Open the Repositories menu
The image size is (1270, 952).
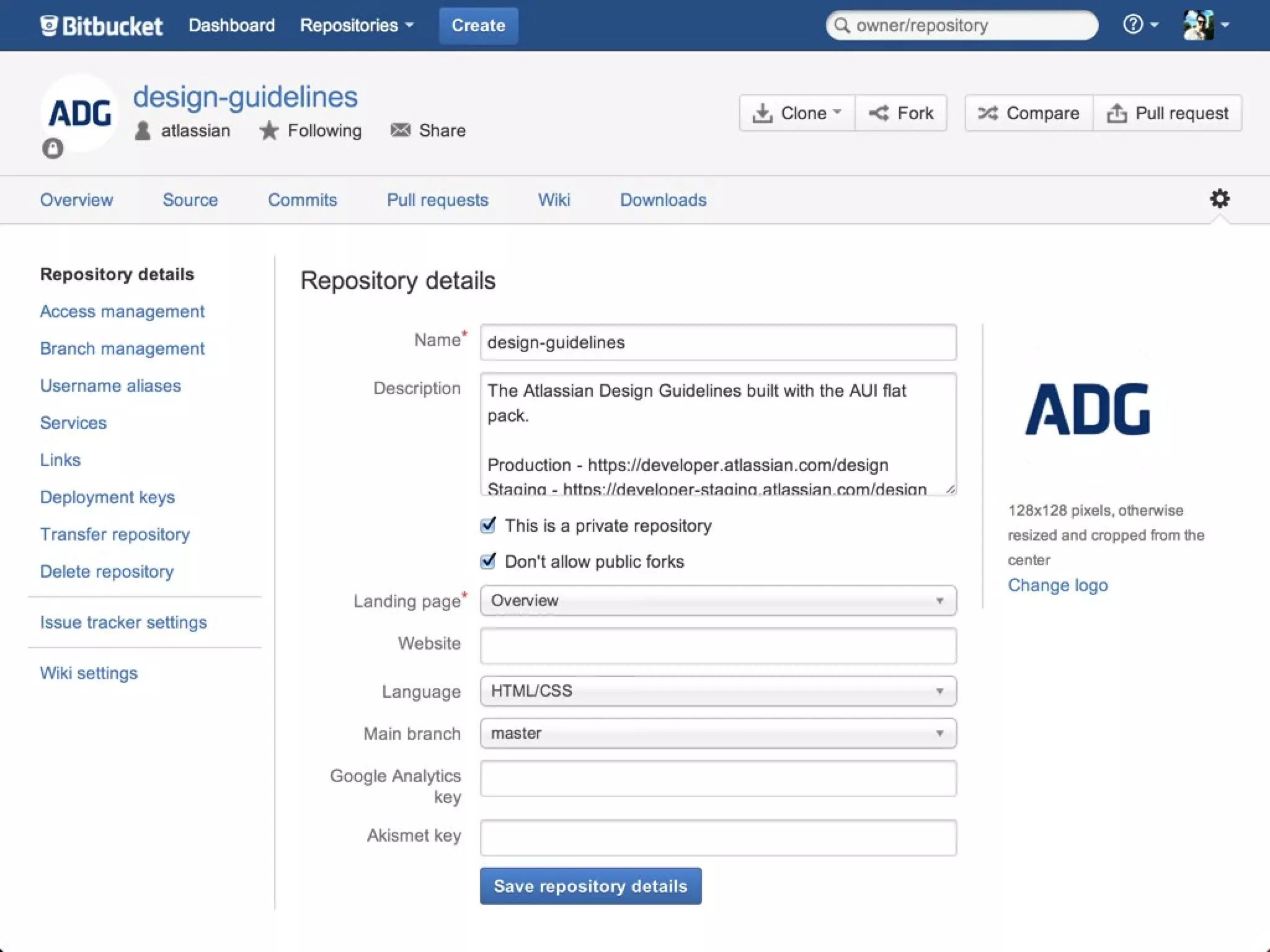356,25
